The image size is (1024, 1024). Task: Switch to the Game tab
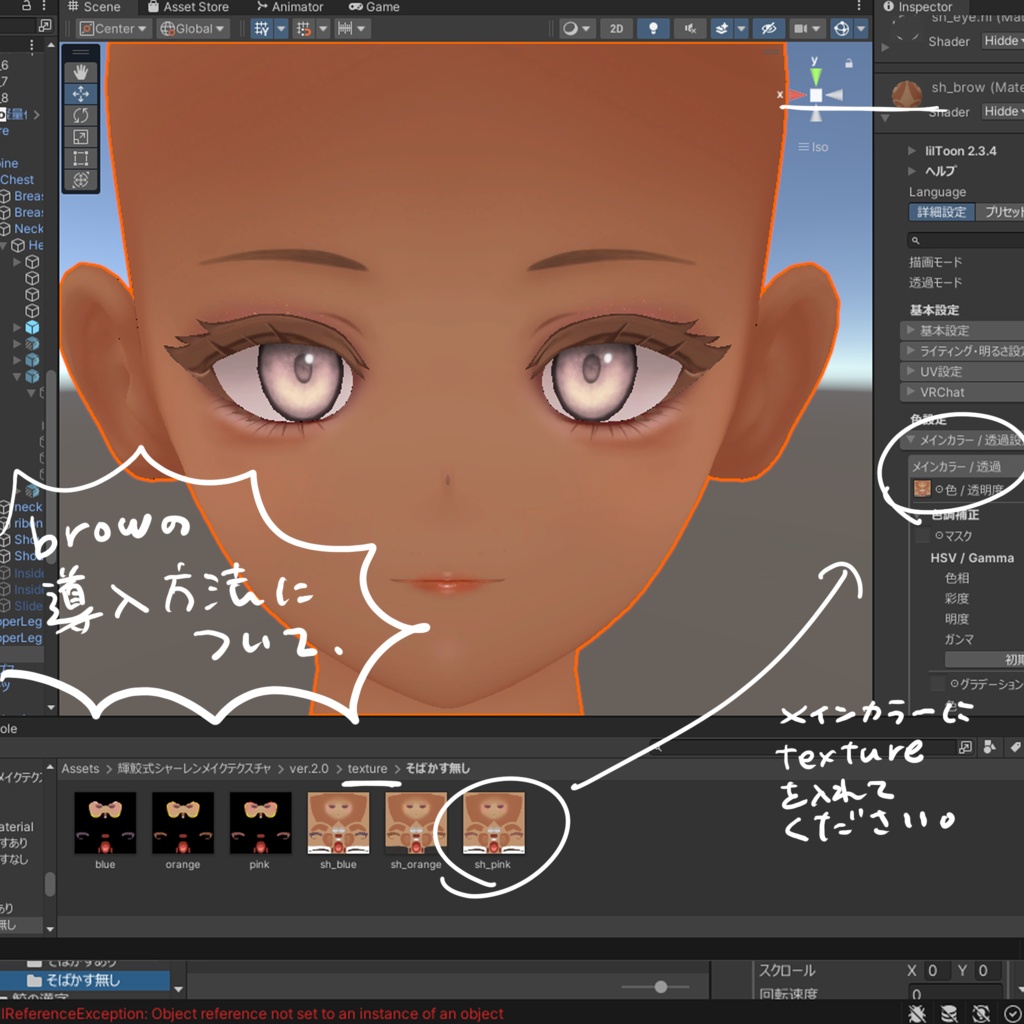374,7
